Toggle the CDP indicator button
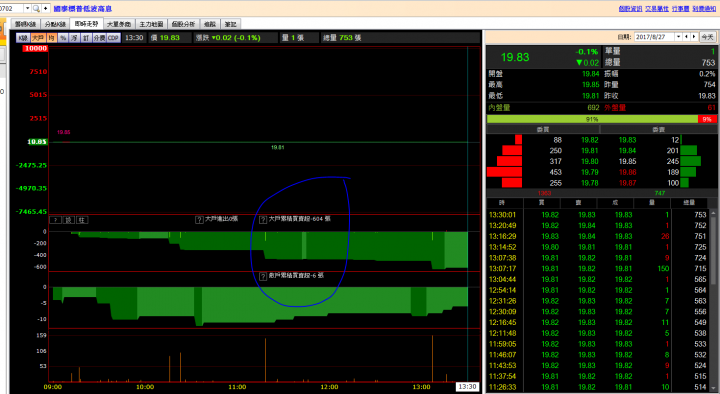Viewport: 720px width, 394px height. tap(113, 38)
